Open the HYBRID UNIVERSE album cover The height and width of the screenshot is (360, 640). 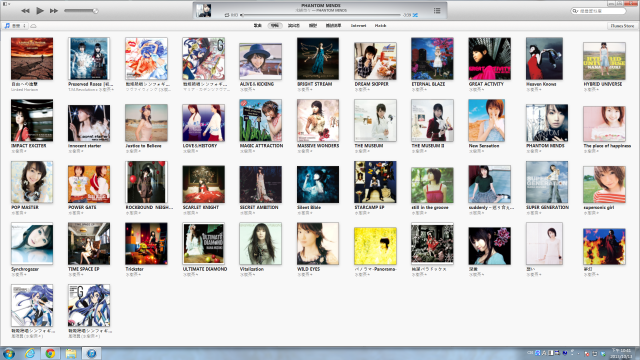(x=604, y=61)
